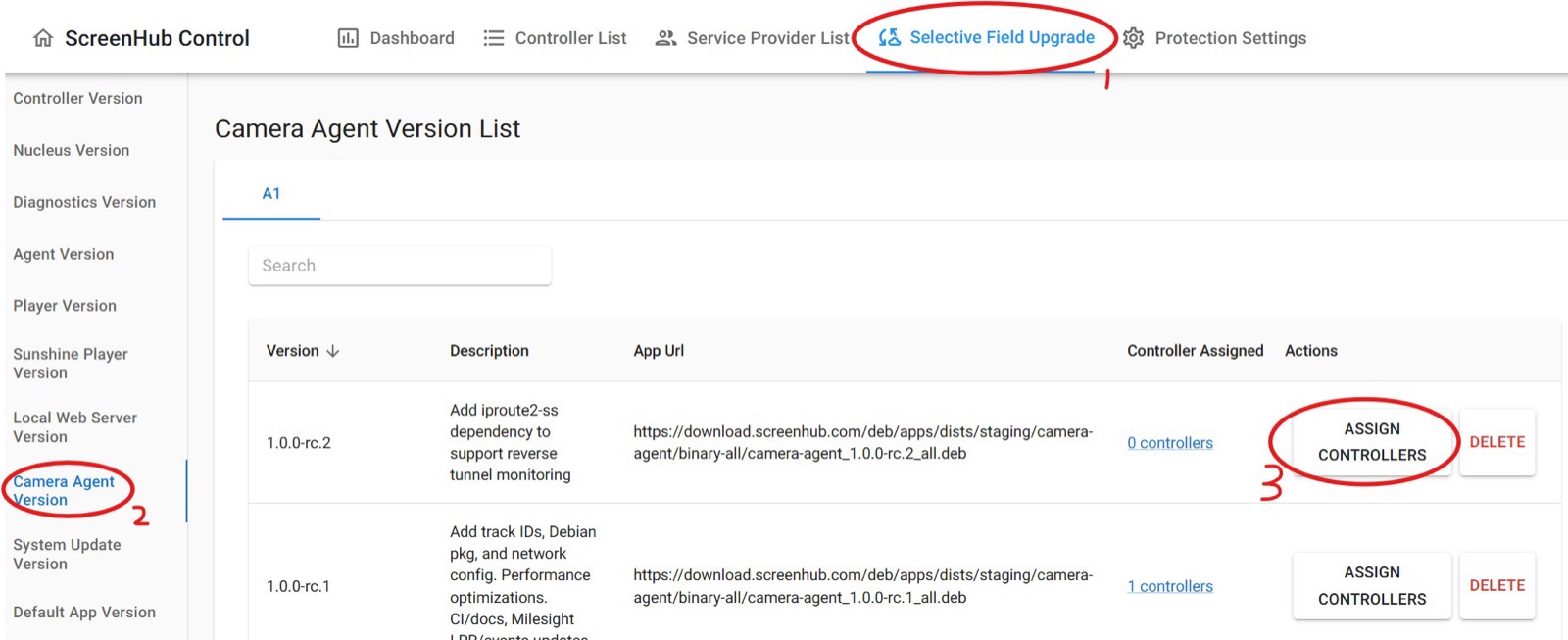Focus the Search input field
Image resolution: width=1568 pixels, height=640 pixels.
[x=400, y=266]
